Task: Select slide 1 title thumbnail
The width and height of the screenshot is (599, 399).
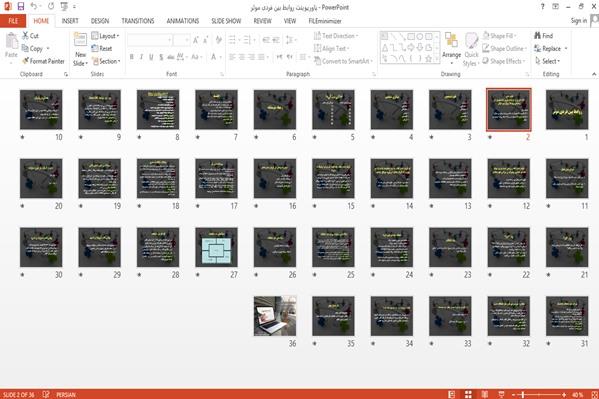Action: (x=567, y=110)
